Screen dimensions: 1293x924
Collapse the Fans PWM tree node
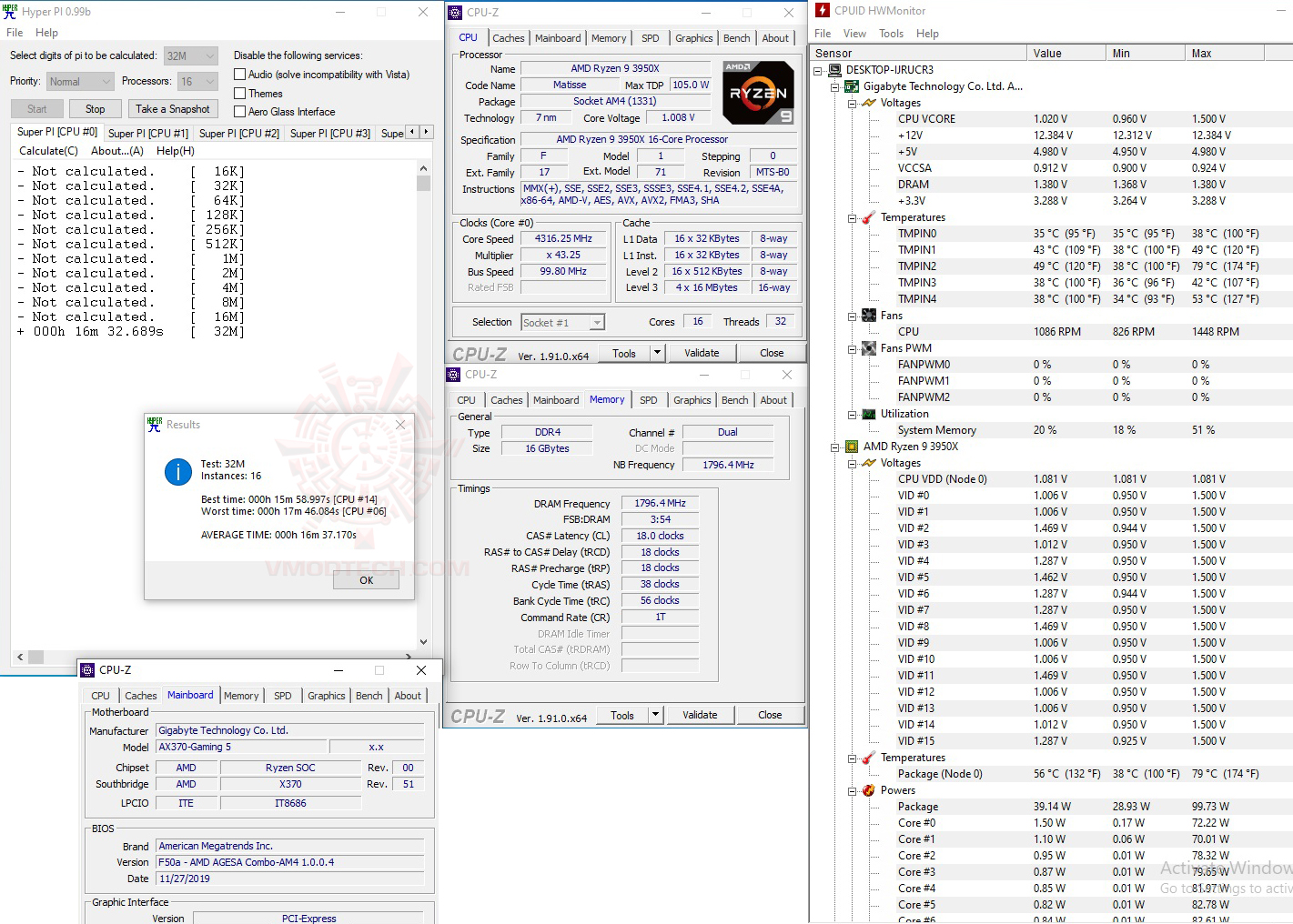point(852,348)
